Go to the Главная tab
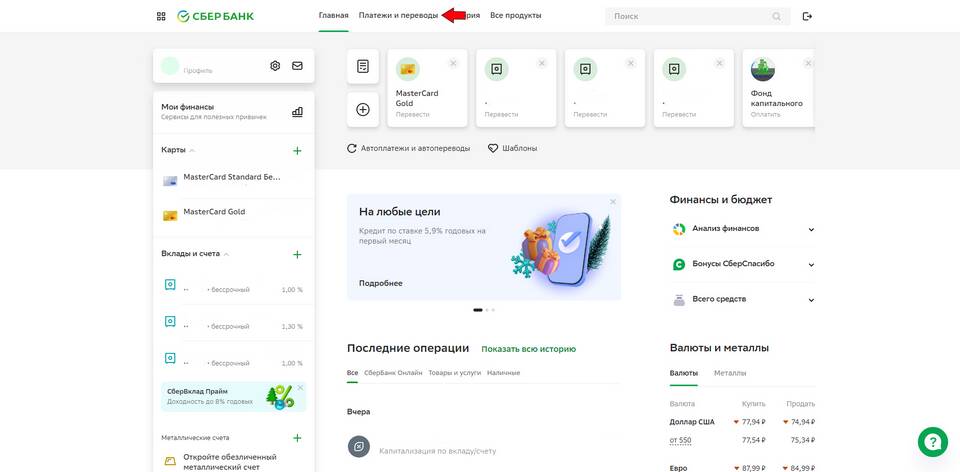 (x=334, y=15)
